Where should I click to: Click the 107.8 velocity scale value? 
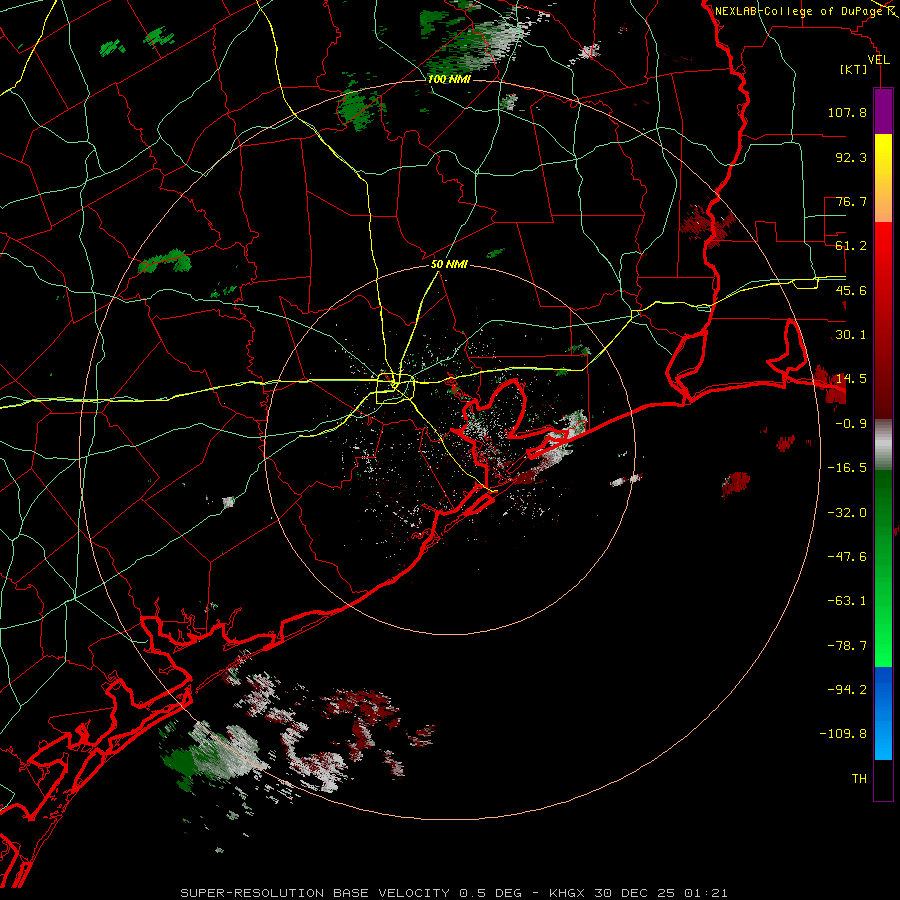point(847,112)
